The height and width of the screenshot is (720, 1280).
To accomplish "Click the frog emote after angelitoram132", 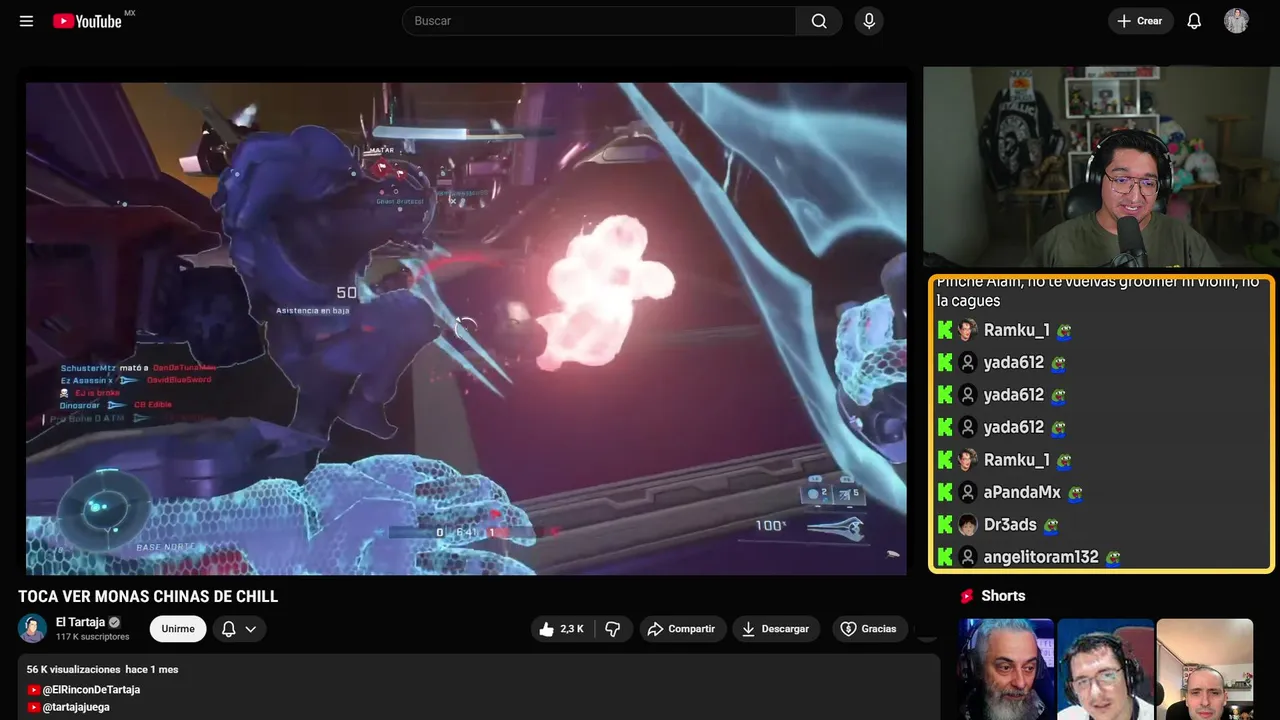I will (x=1112, y=558).
